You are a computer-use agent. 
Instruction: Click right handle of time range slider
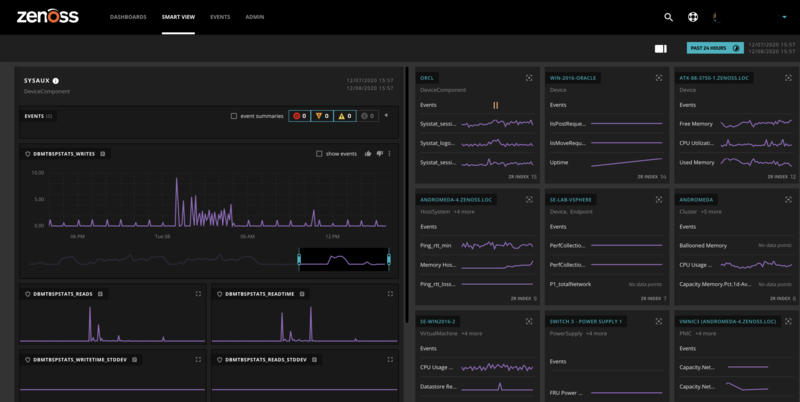click(389, 260)
